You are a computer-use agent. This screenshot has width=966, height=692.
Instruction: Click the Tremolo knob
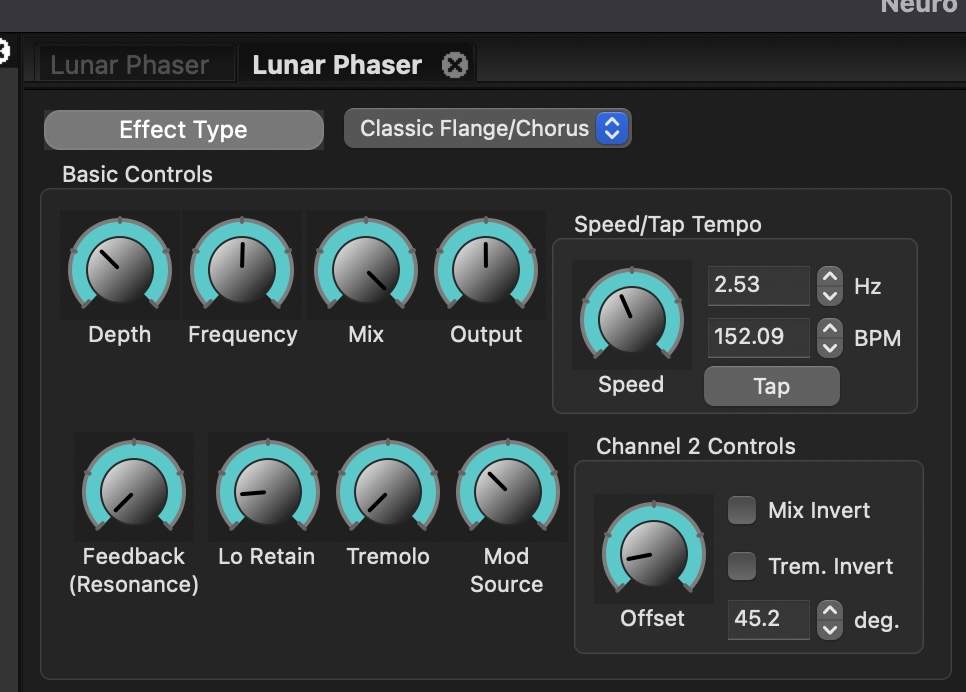point(388,488)
